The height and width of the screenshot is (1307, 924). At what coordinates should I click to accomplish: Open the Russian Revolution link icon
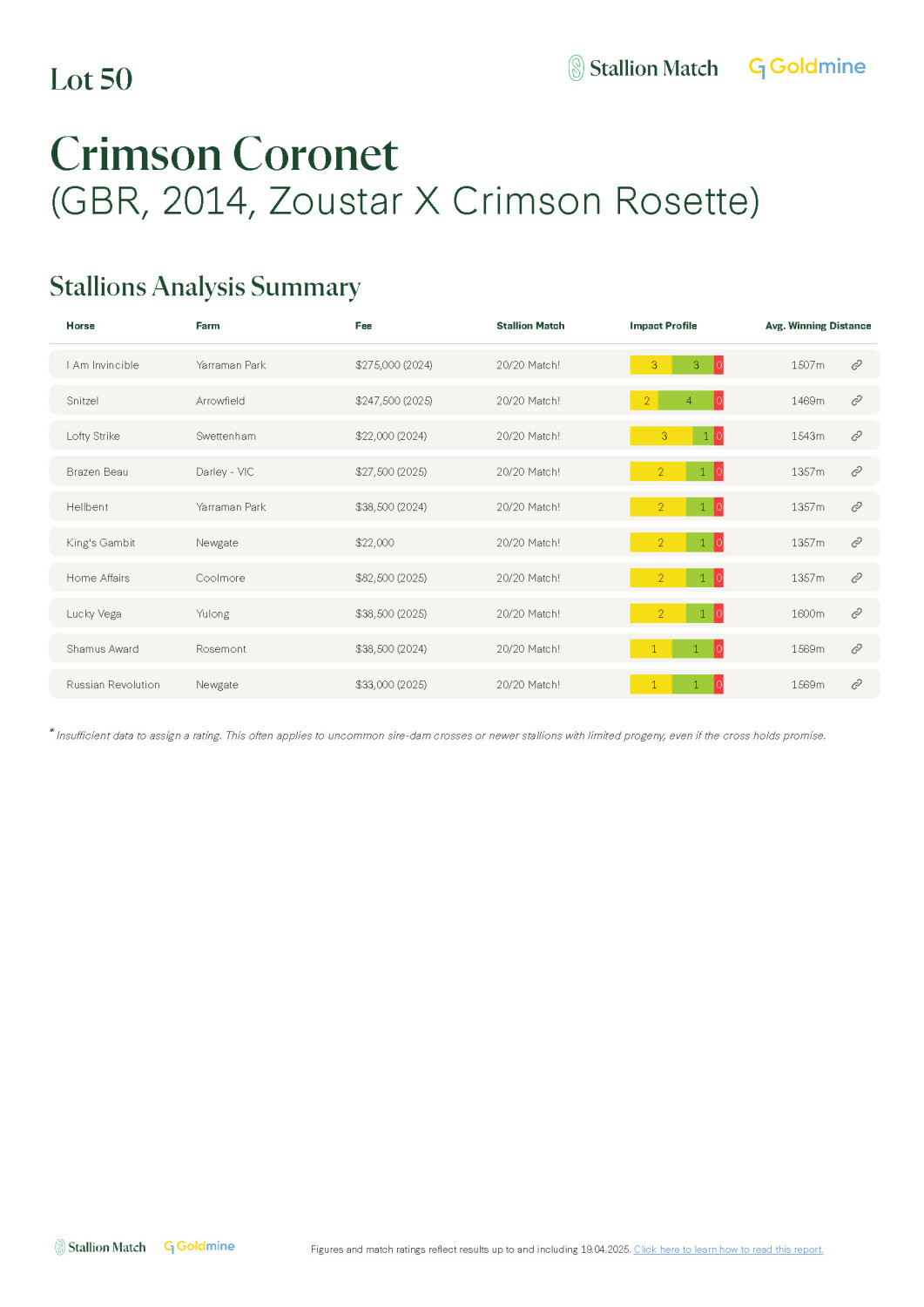coord(856,684)
